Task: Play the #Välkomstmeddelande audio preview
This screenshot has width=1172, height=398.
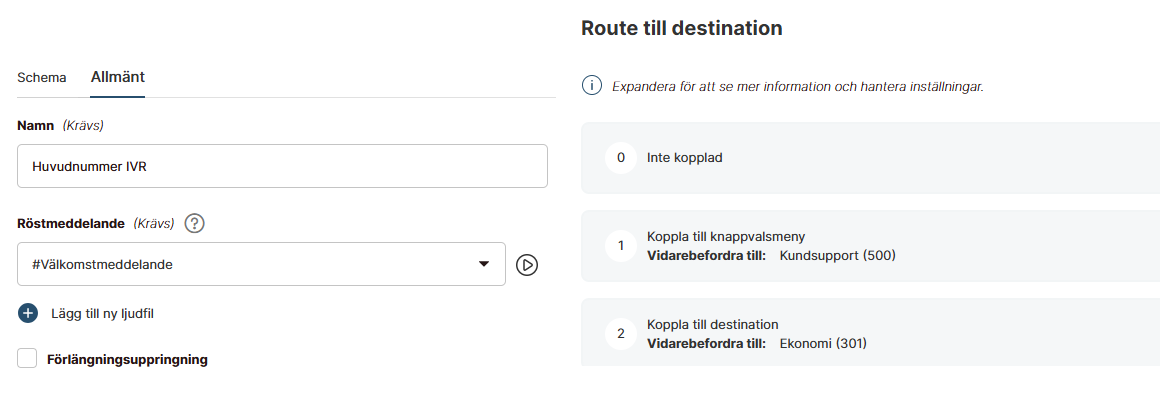Action: [x=527, y=265]
